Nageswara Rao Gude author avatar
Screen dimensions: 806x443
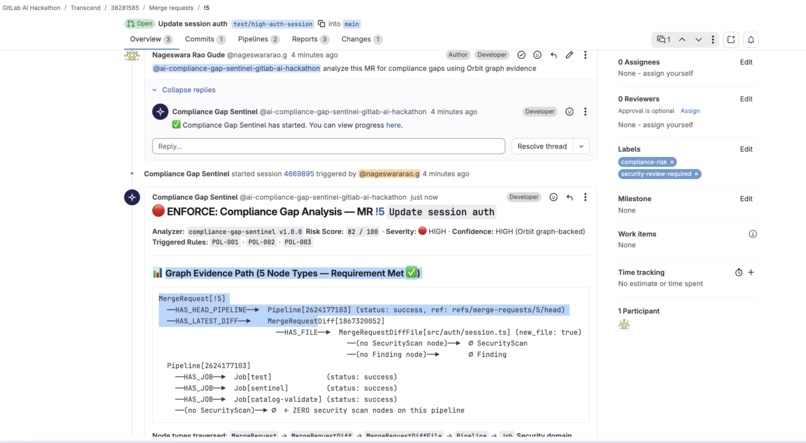132,55
